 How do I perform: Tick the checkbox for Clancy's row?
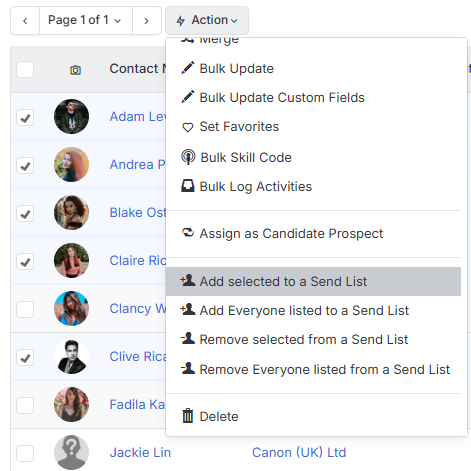[25, 309]
